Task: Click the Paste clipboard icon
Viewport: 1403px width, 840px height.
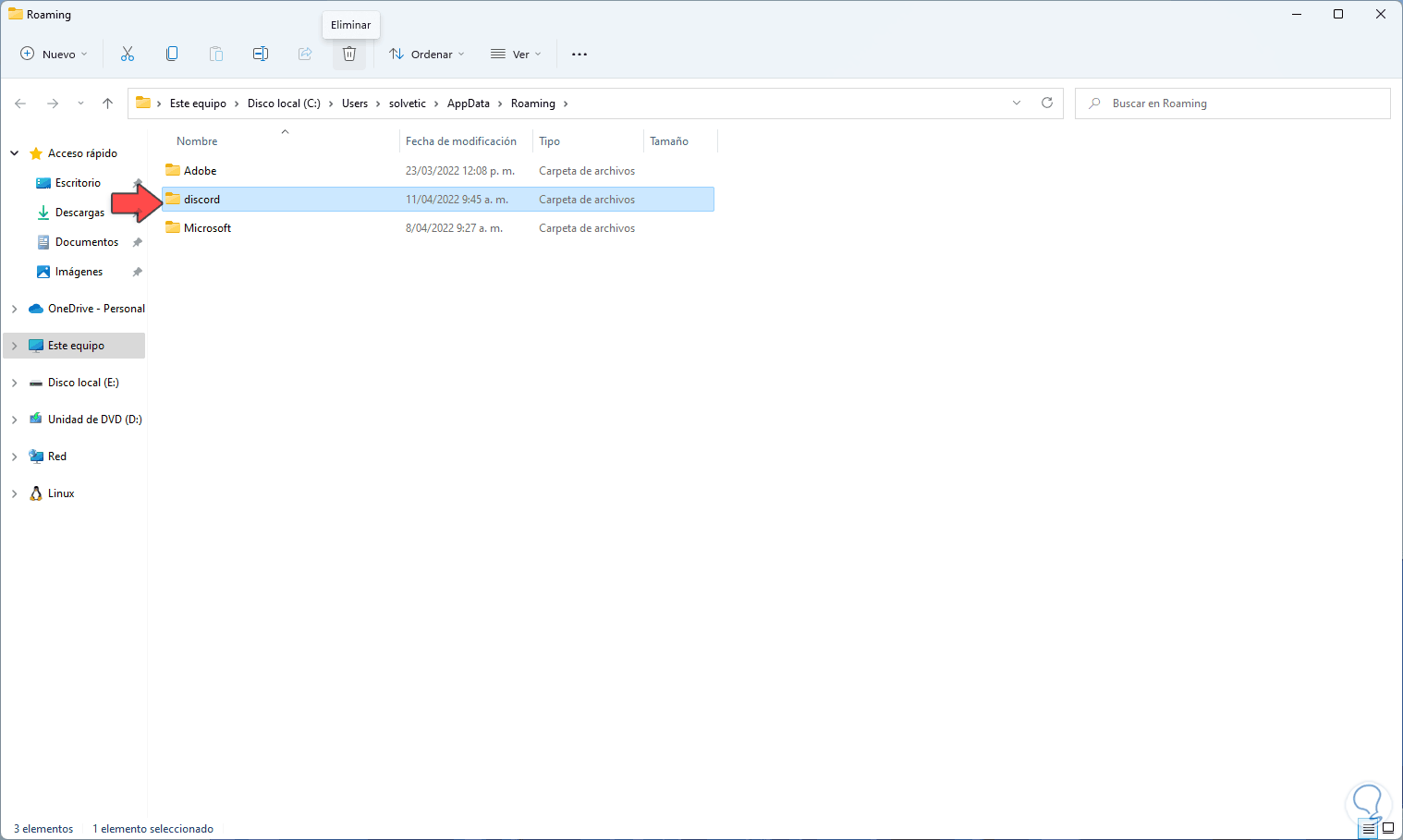Action: tap(216, 54)
